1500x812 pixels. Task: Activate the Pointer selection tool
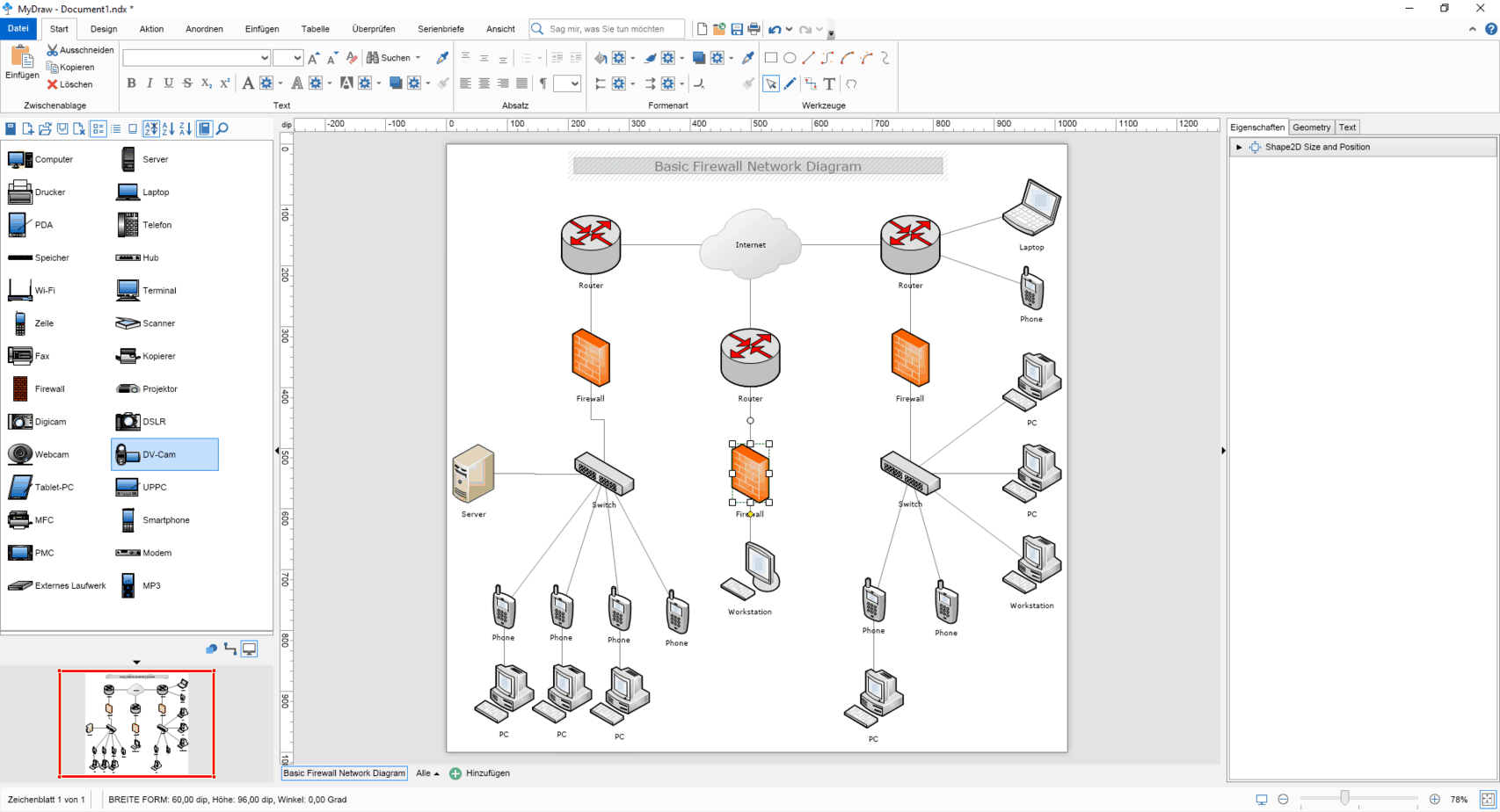770,83
